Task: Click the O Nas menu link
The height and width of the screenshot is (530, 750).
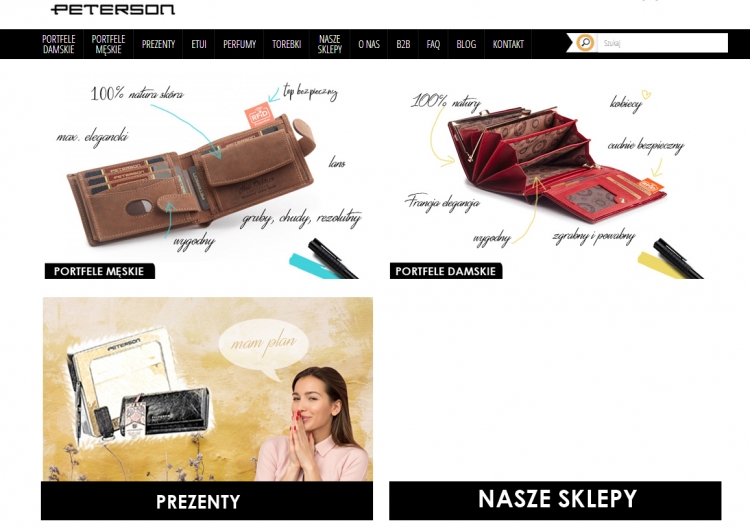Action: click(x=369, y=44)
